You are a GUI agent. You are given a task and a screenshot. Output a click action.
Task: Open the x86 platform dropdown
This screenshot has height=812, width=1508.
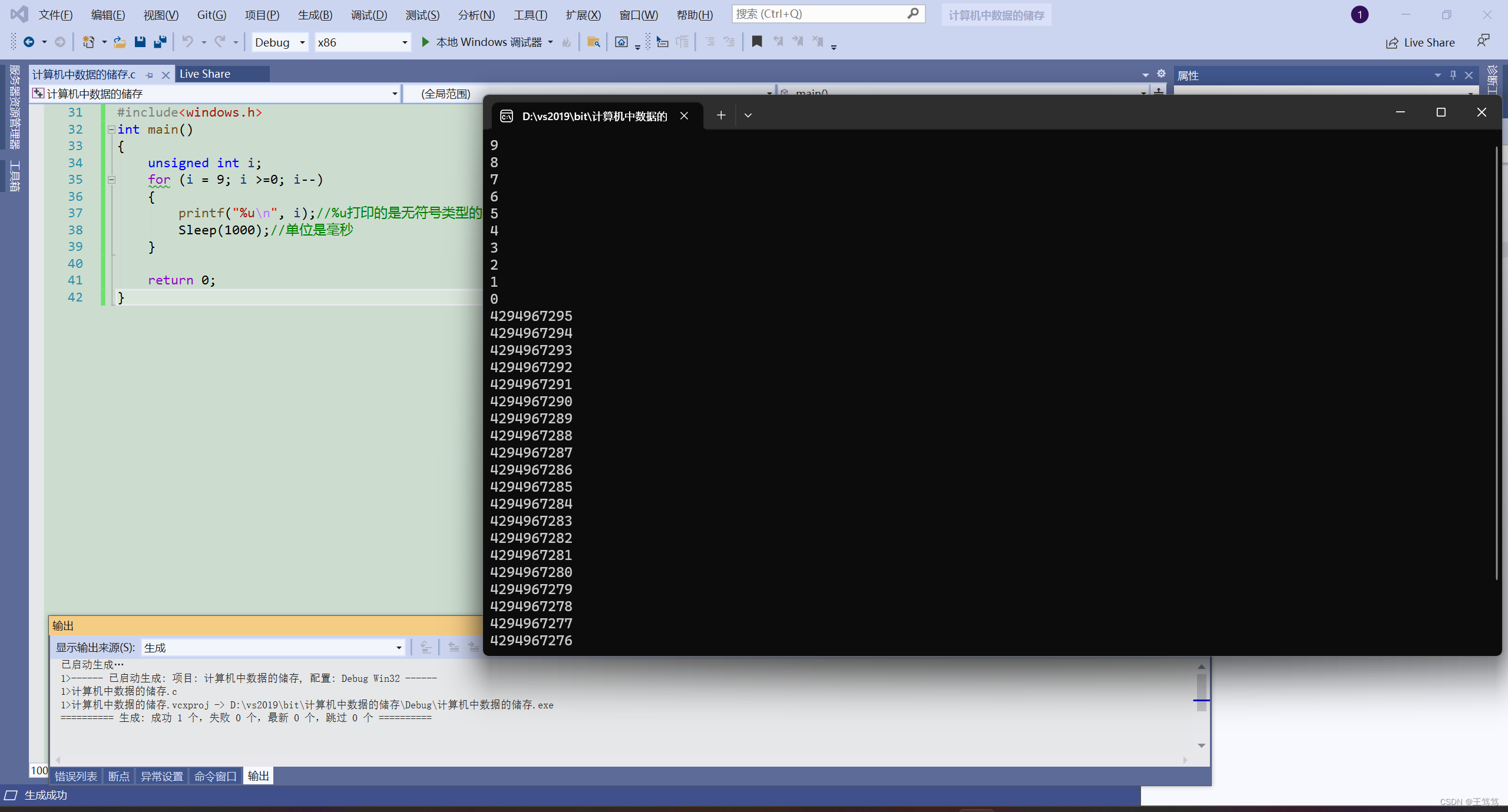[x=362, y=42]
